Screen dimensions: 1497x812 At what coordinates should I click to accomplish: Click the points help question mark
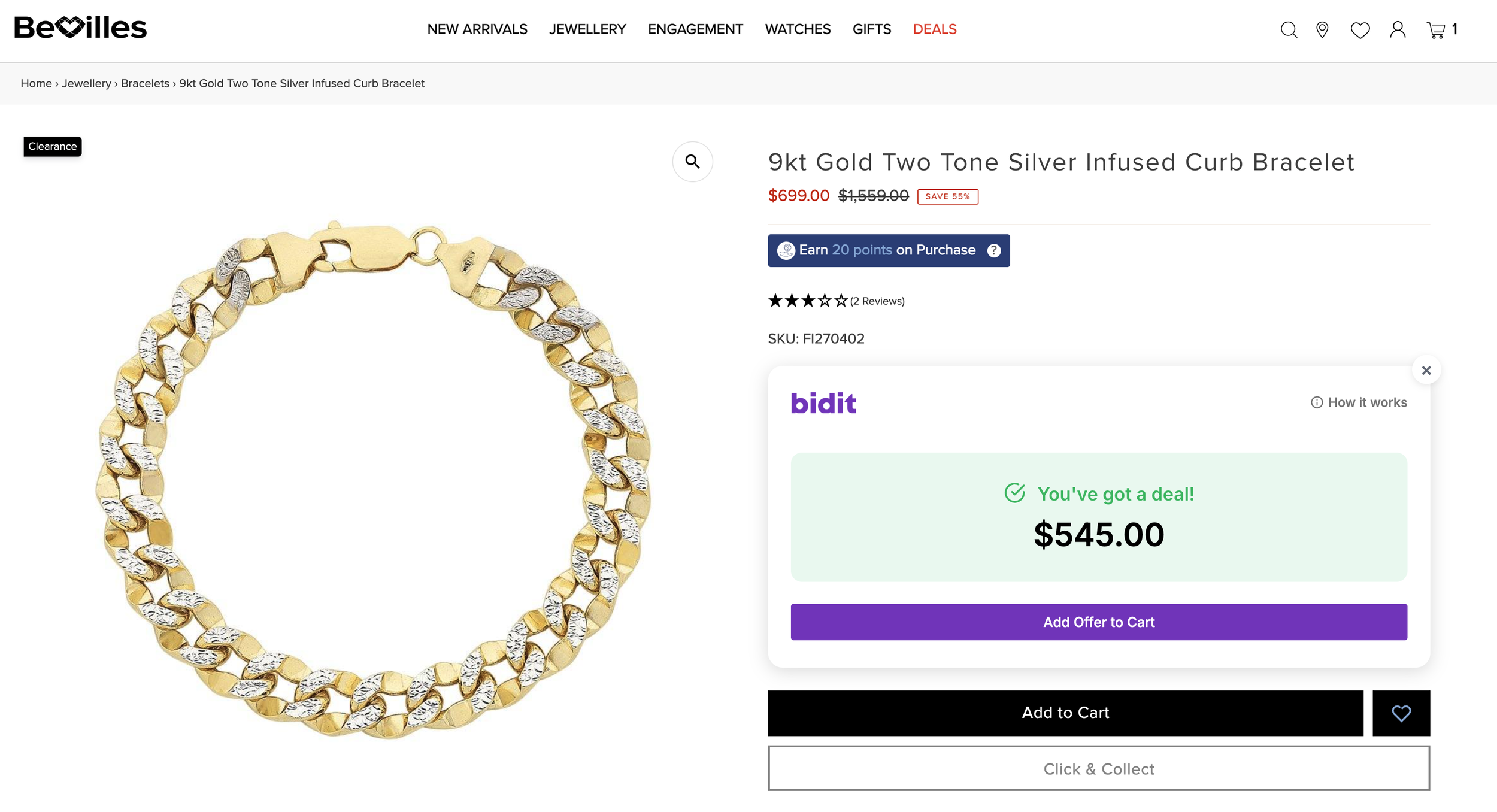pyautogui.click(x=994, y=250)
